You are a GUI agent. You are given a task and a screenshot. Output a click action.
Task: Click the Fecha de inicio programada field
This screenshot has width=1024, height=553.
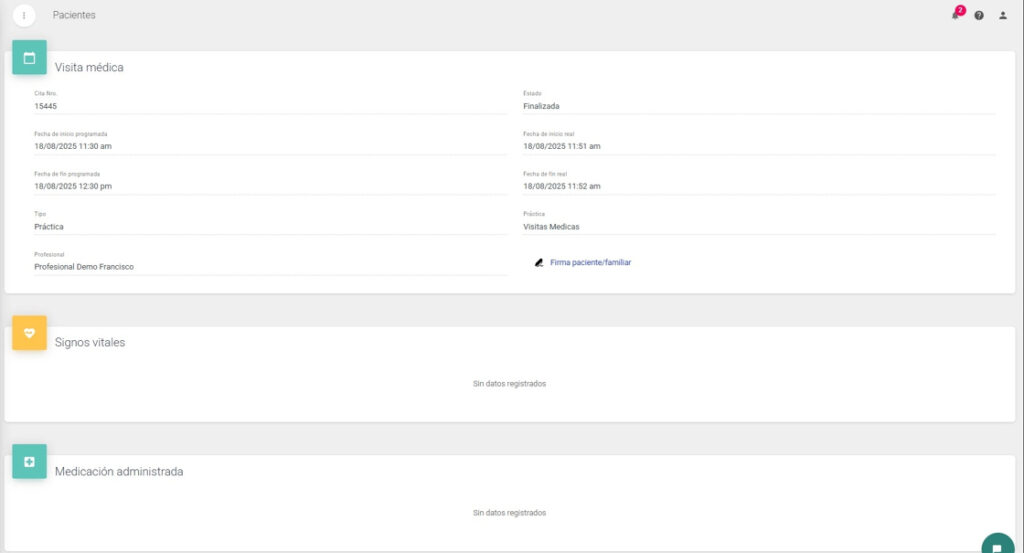click(270, 146)
